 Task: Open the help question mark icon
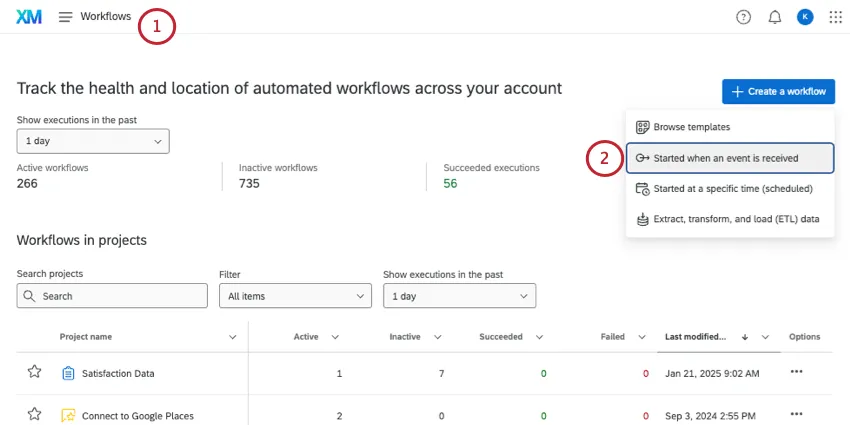(743, 17)
